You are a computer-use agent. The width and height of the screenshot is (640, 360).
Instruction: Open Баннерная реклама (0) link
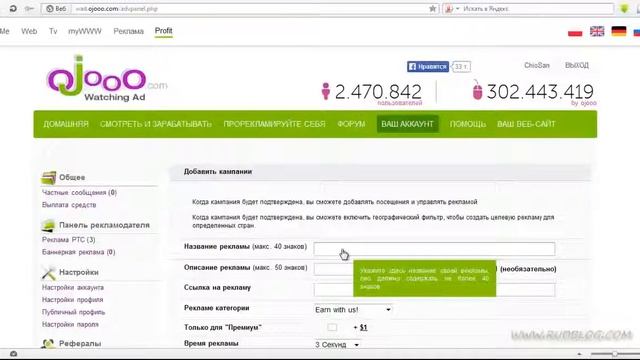coord(78,252)
